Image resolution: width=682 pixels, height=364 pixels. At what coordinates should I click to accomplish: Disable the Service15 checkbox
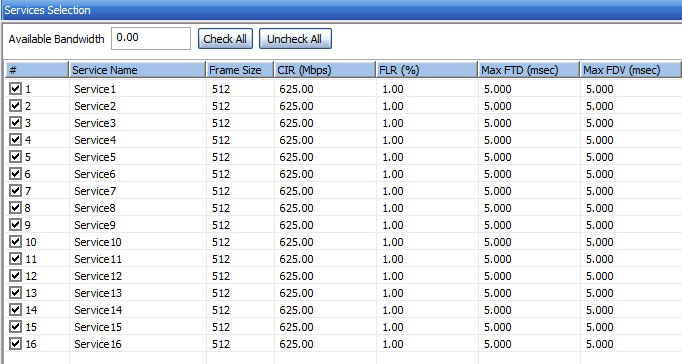pos(15,326)
